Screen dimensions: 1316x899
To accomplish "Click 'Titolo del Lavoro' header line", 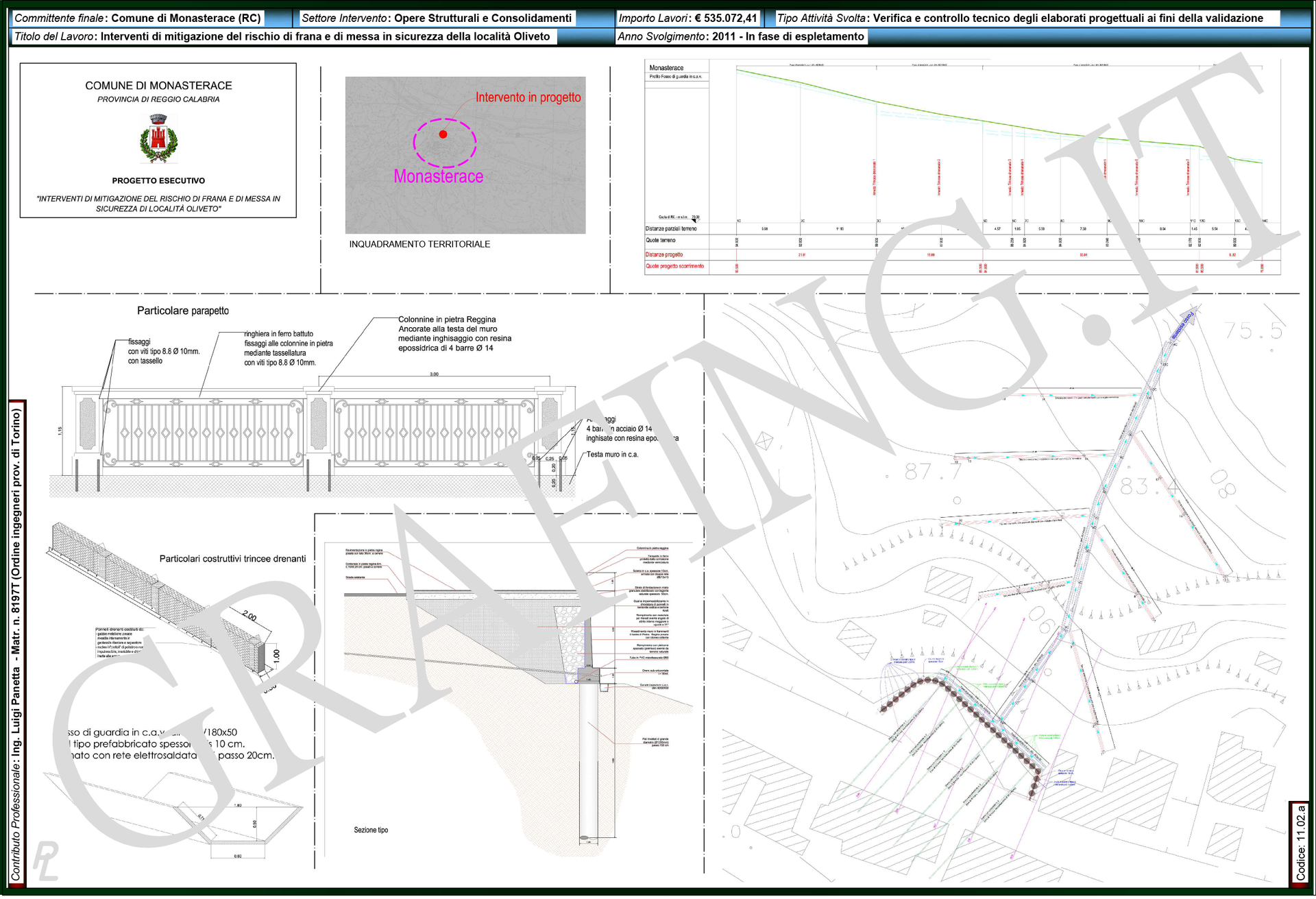I will pyautogui.click(x=282, y=36).
